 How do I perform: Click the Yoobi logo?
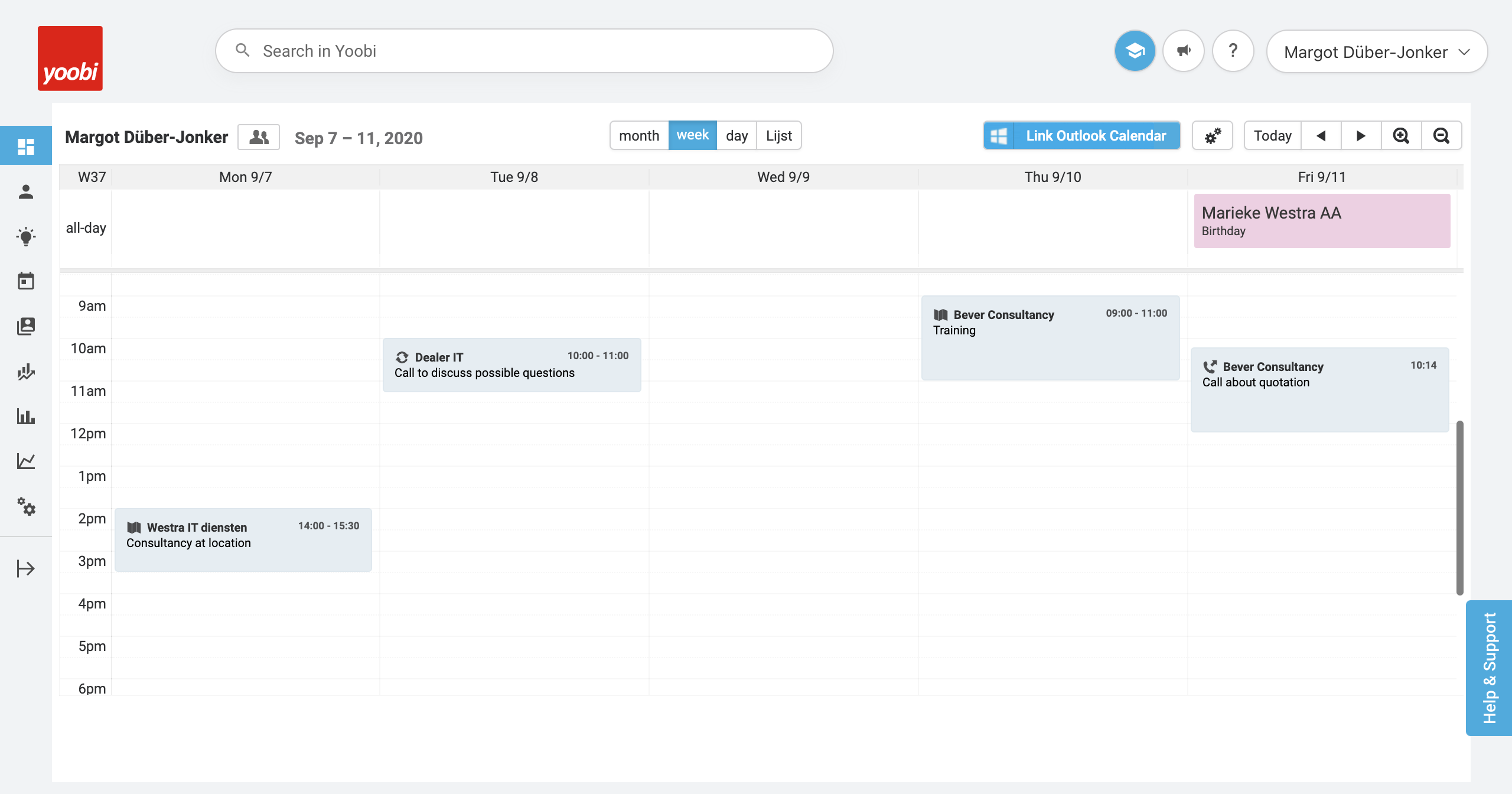(70, 58)
